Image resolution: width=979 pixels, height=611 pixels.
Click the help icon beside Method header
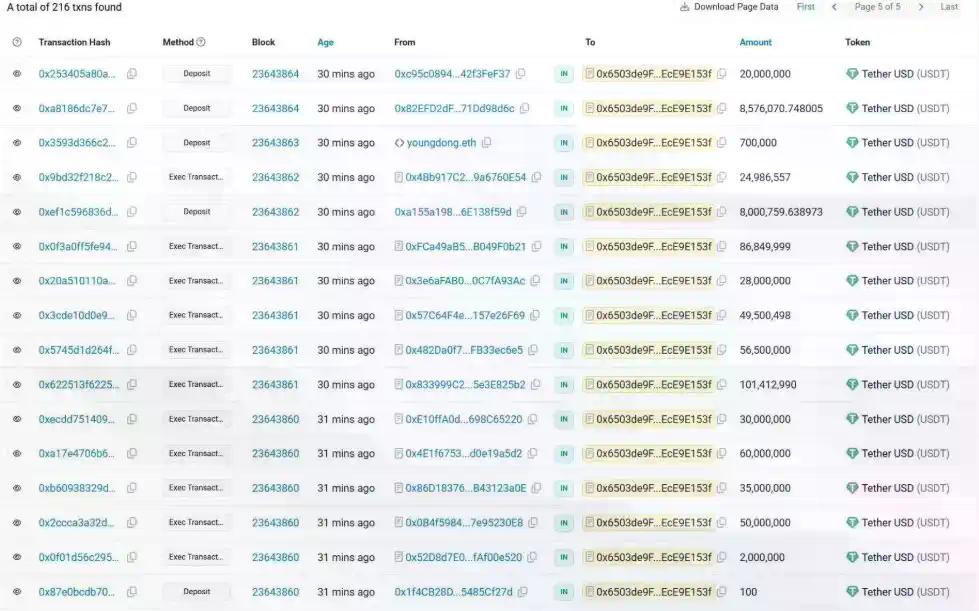(x=201, y=42)
